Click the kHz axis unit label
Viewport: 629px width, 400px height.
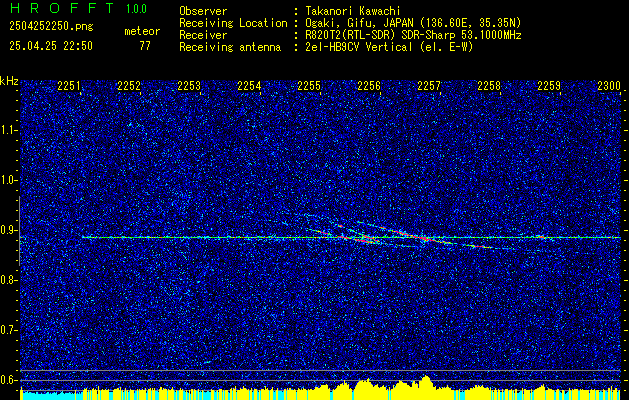click(x=9, y=81)
